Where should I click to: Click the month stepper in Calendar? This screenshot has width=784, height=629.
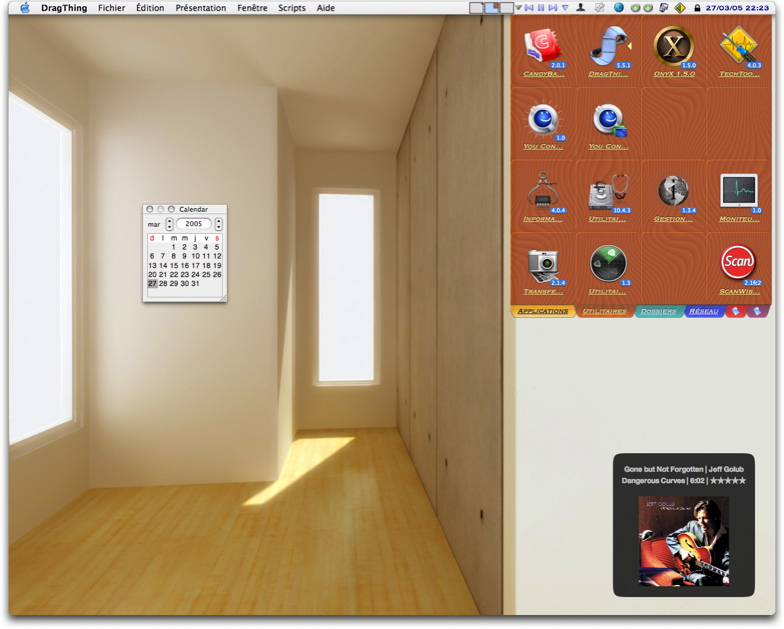169,225
